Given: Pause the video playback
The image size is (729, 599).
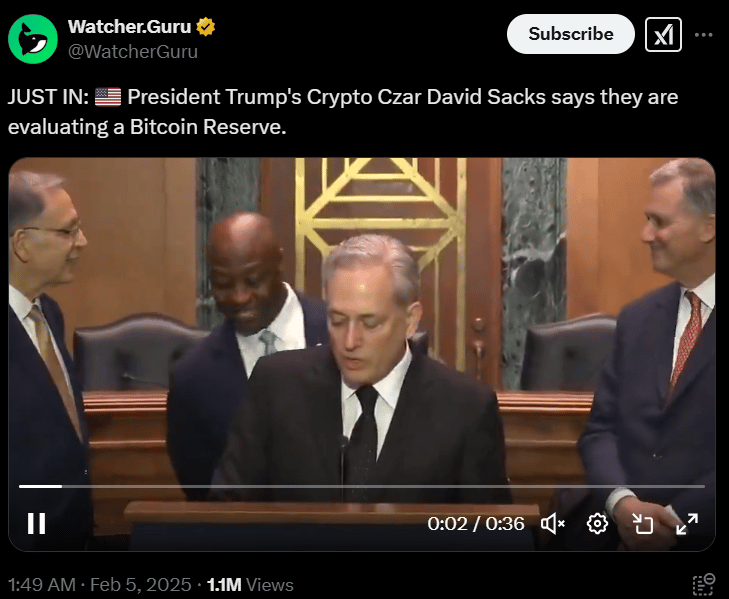Looking at the screenshot, I should (x=36, y=523).
